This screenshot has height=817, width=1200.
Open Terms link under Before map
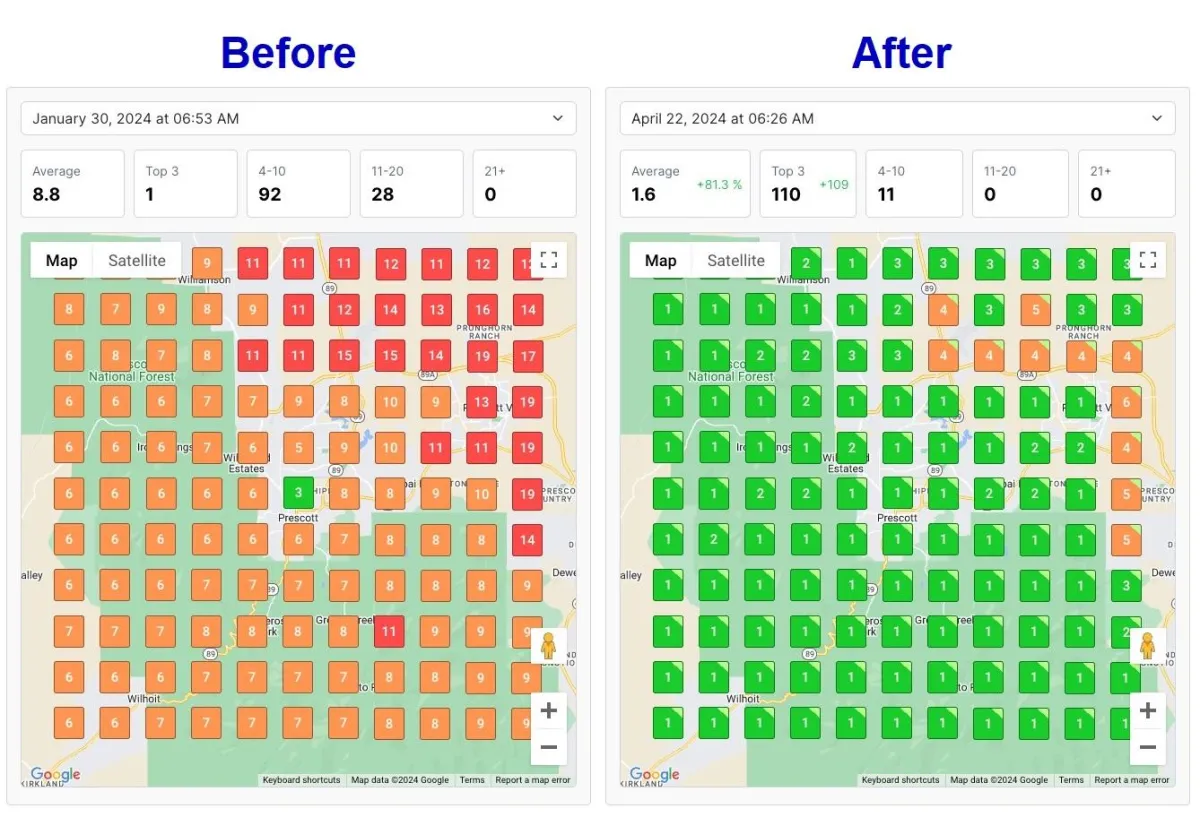coord(472,780)
